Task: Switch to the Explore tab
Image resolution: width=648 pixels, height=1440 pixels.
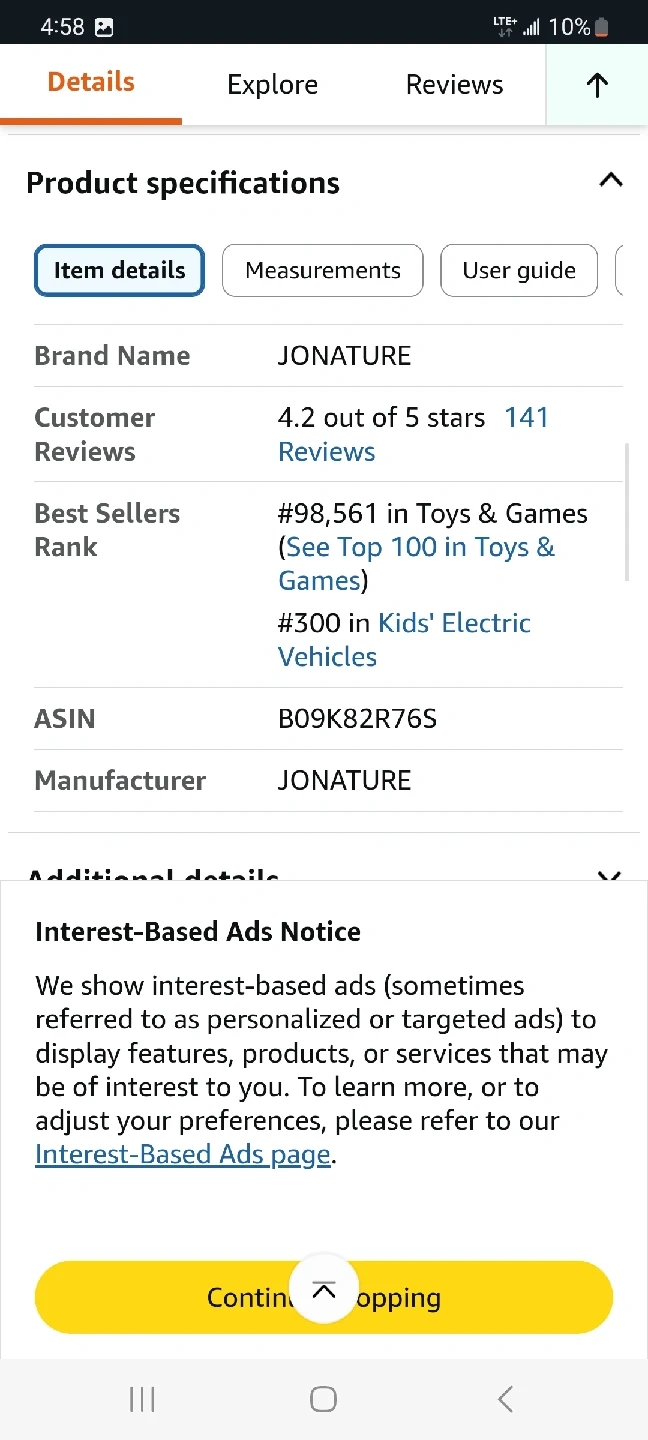Action: pos(272,85)
